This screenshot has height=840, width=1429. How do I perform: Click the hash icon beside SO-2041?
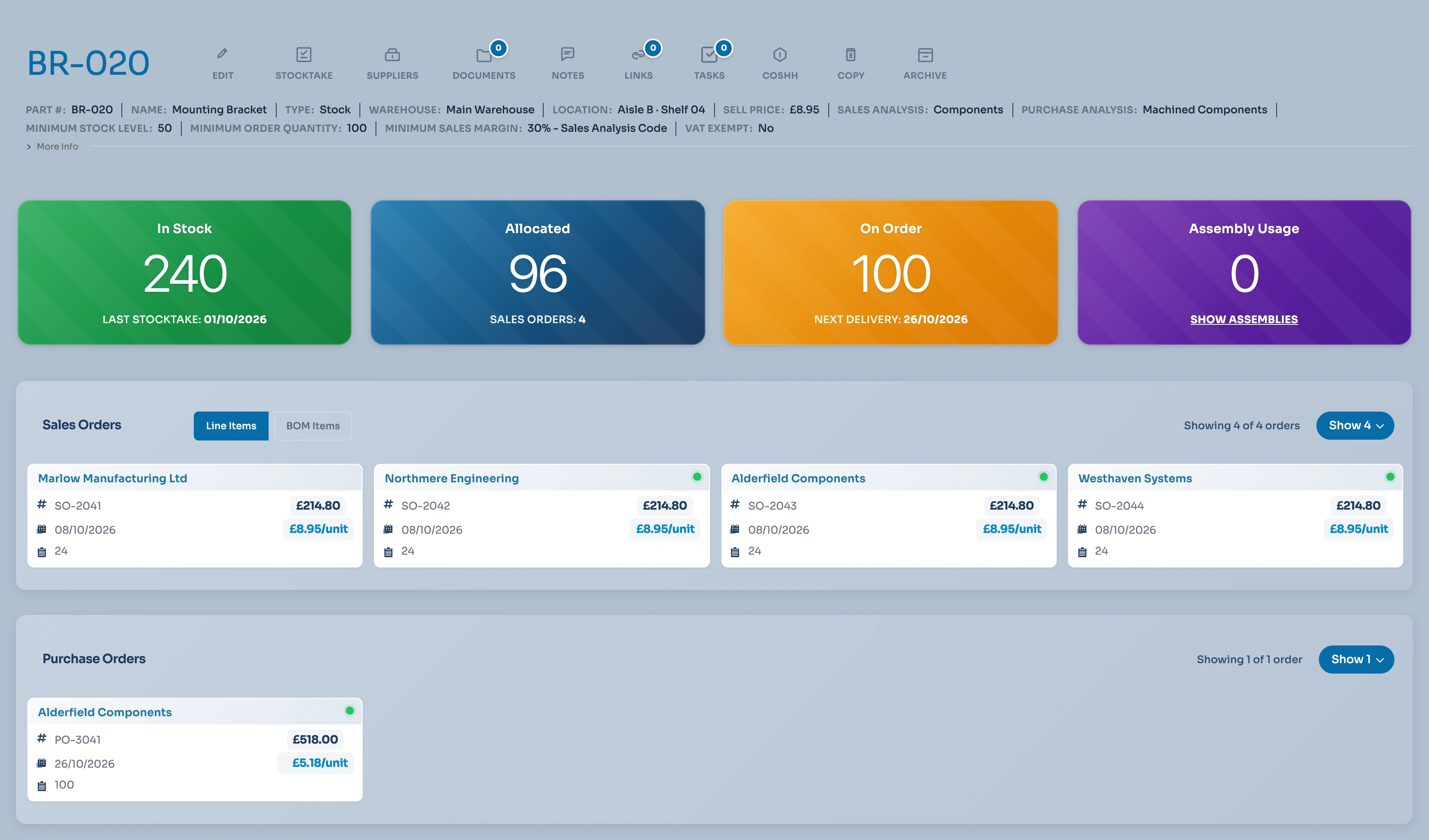click(41, 504)
